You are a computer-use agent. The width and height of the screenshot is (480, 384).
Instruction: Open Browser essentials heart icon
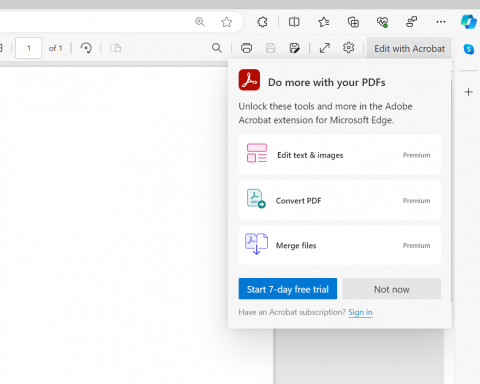tap(382, 22)
